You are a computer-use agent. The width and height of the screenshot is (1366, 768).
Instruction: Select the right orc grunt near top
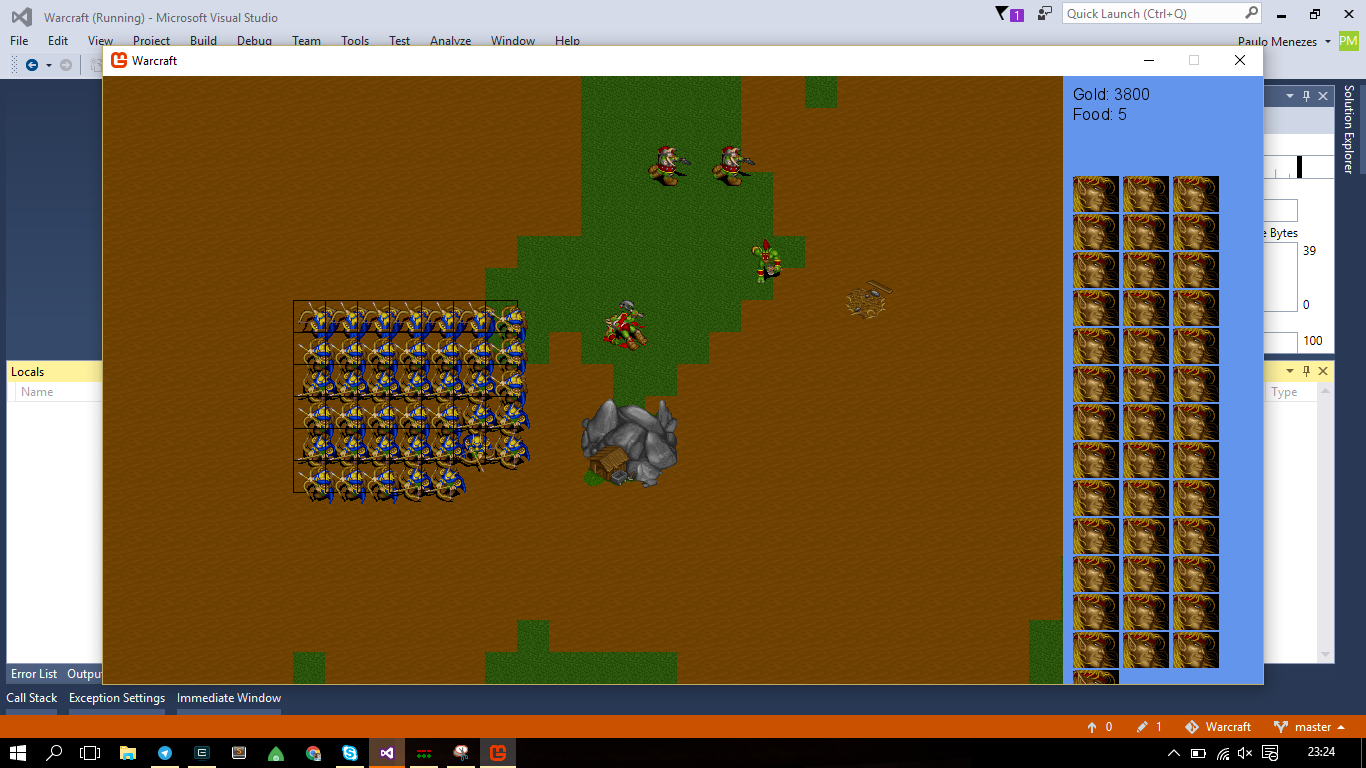pos(732,165)
